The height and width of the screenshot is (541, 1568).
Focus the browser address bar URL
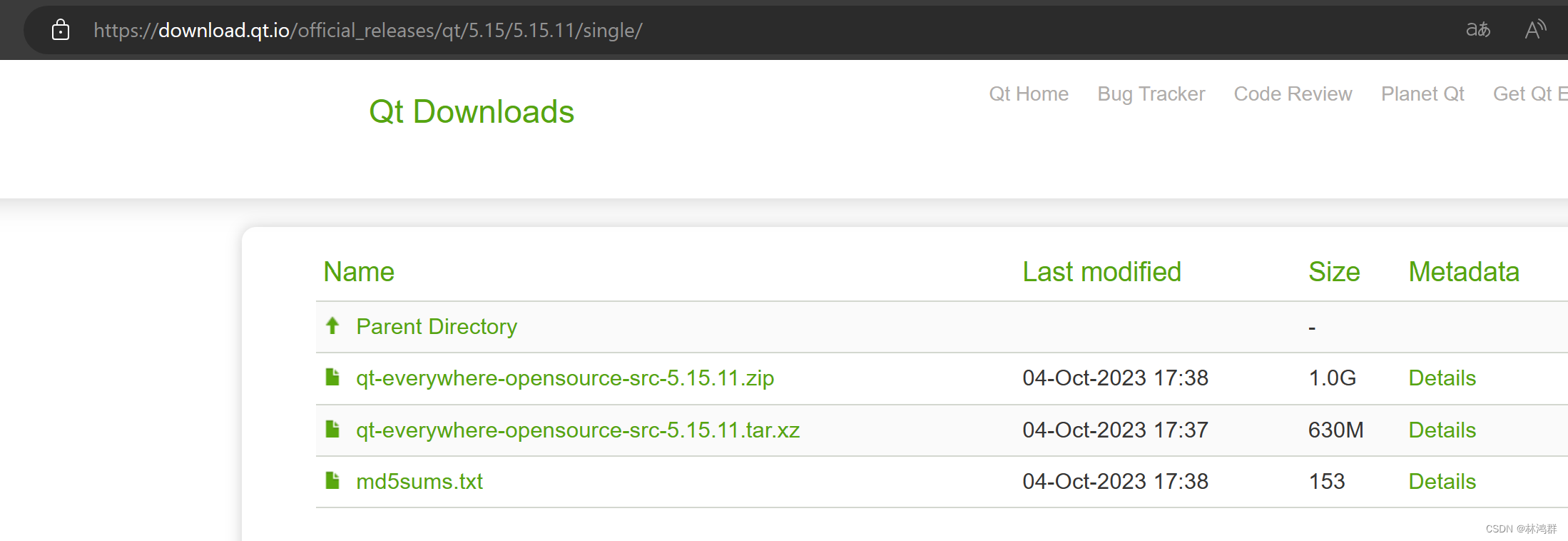point(367,31)
